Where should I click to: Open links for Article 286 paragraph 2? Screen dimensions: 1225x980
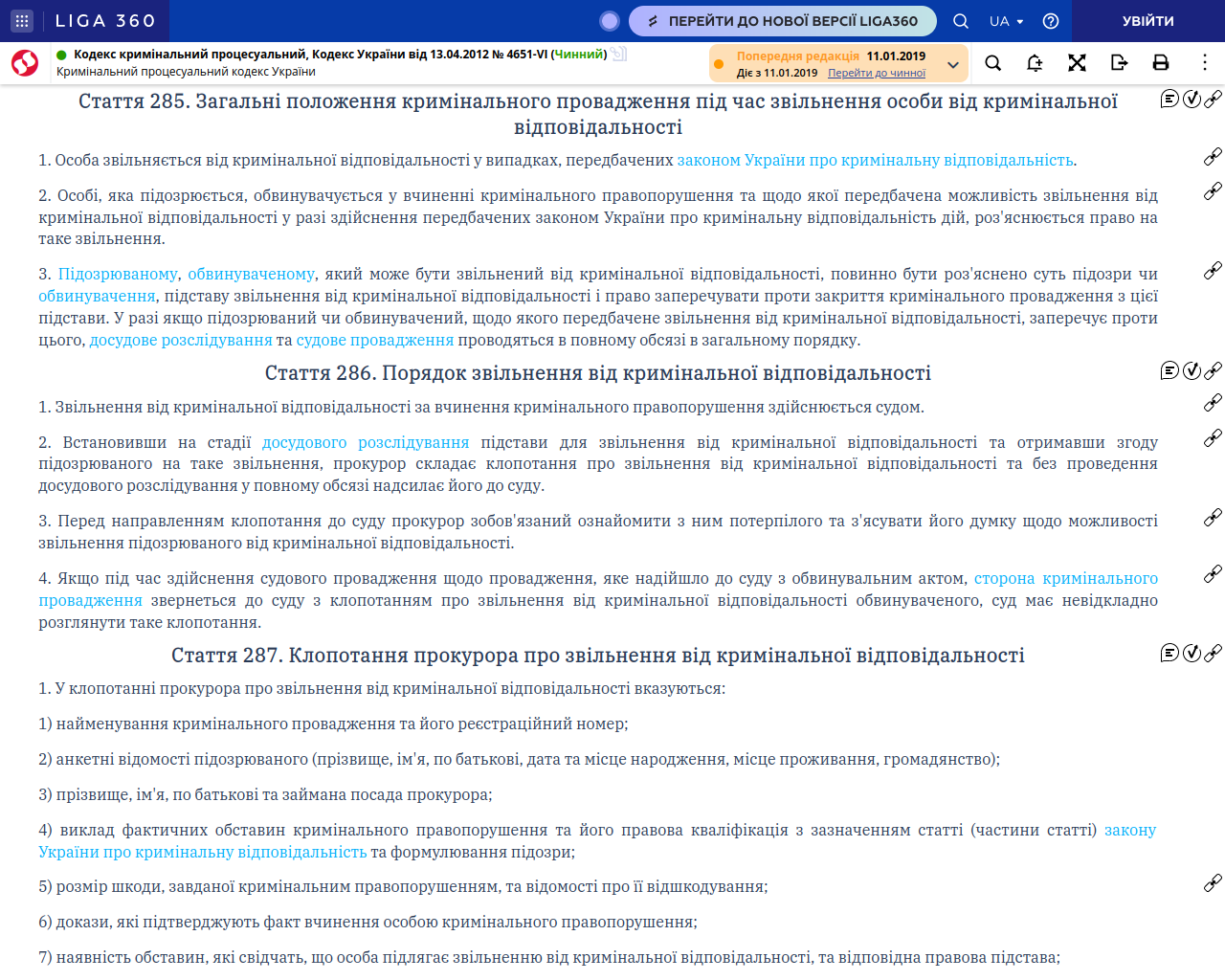tap(1213, 438)
